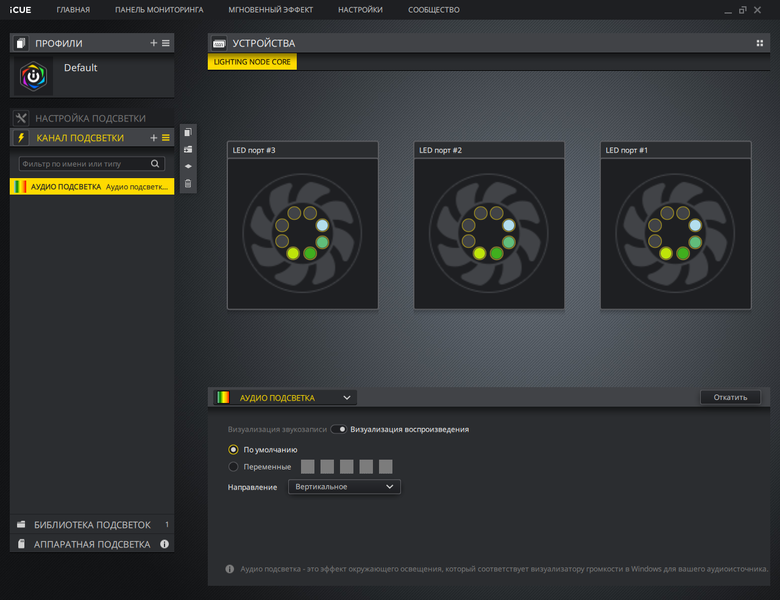Click the audio lighting rainbow icon in dropdown

[x=223, y=397]
